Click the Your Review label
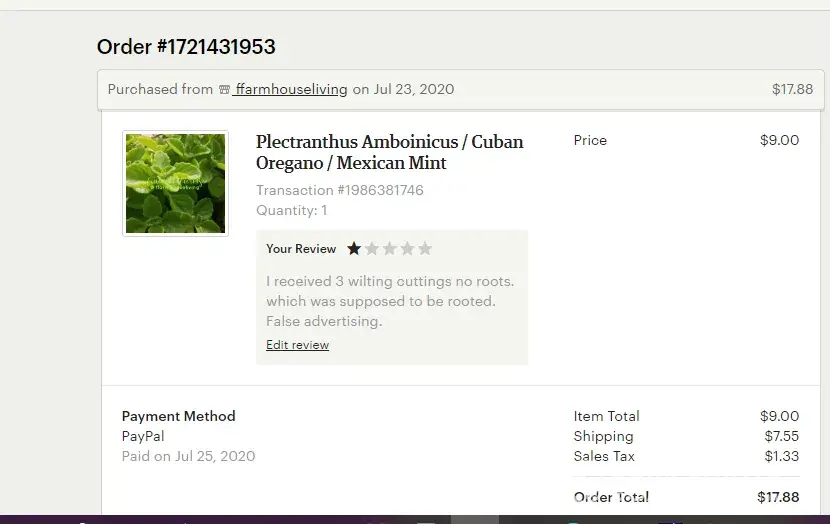 pyautogui.click(x=301, y=249)
